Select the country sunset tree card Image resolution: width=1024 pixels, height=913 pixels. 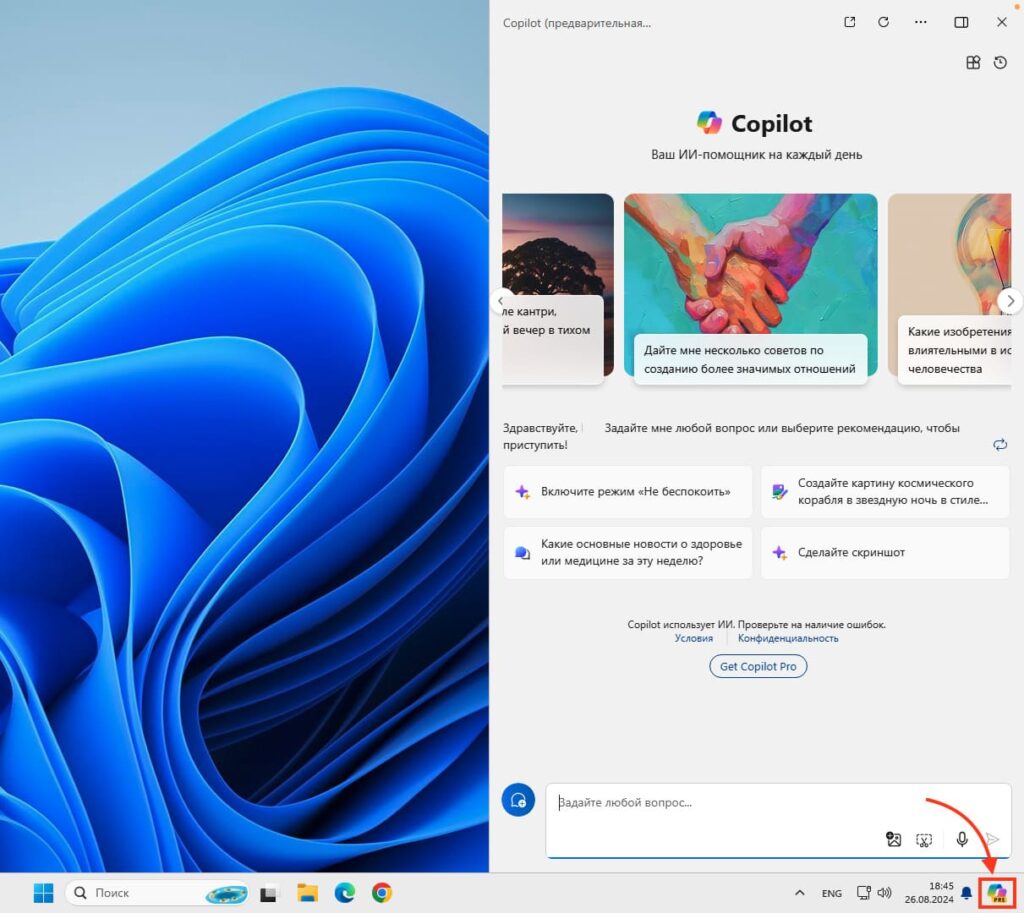[558, 288]
